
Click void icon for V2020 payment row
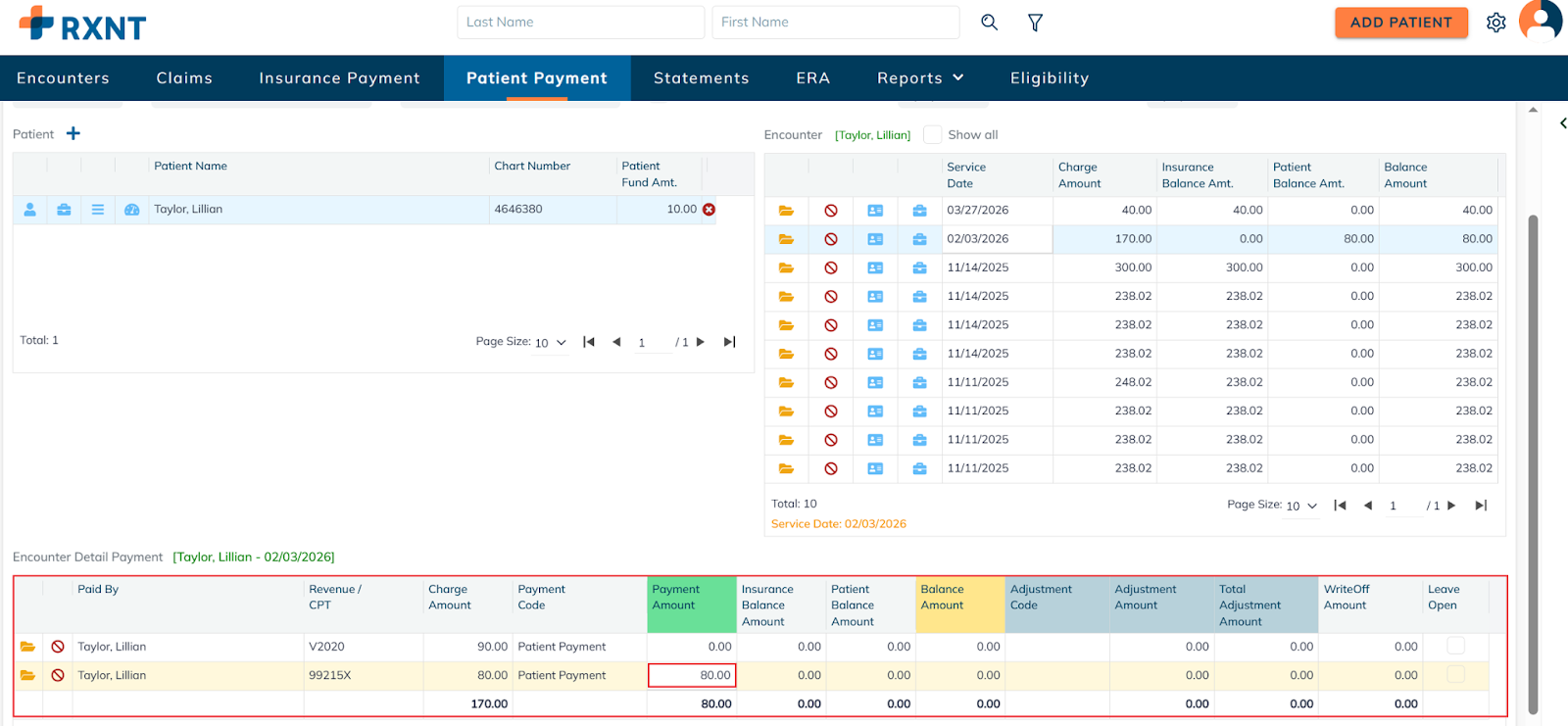pos(58,647)
